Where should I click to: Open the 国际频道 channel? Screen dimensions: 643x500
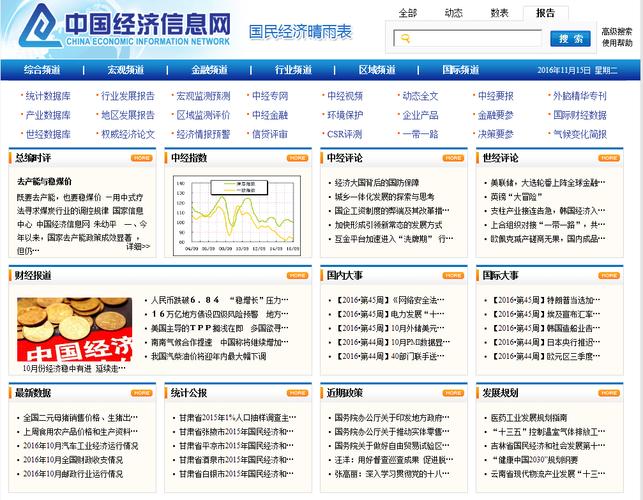pos(461,70)
